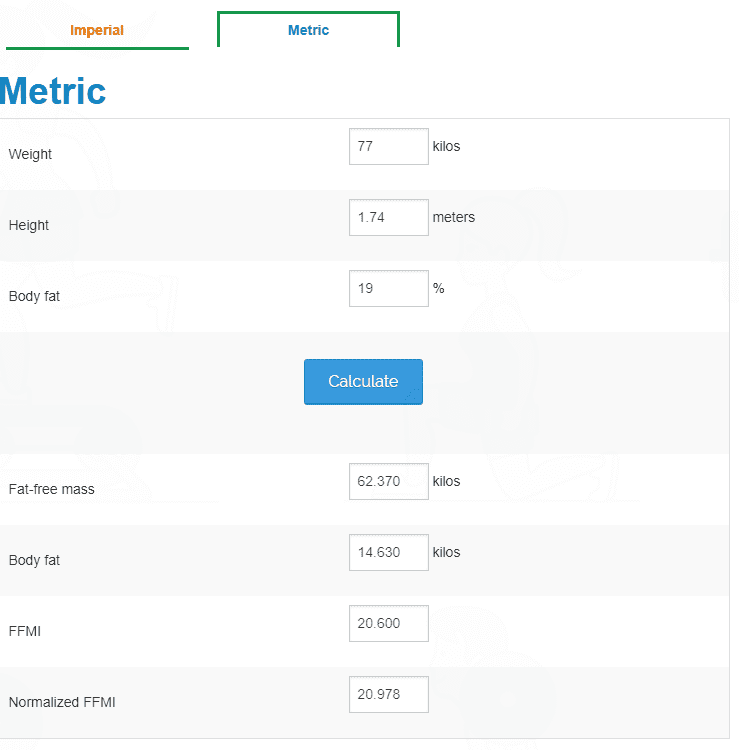Click the Normalized FFMI label
Image resolution: width=739 pixels, height=750 pixels.
tap(62, 702)
